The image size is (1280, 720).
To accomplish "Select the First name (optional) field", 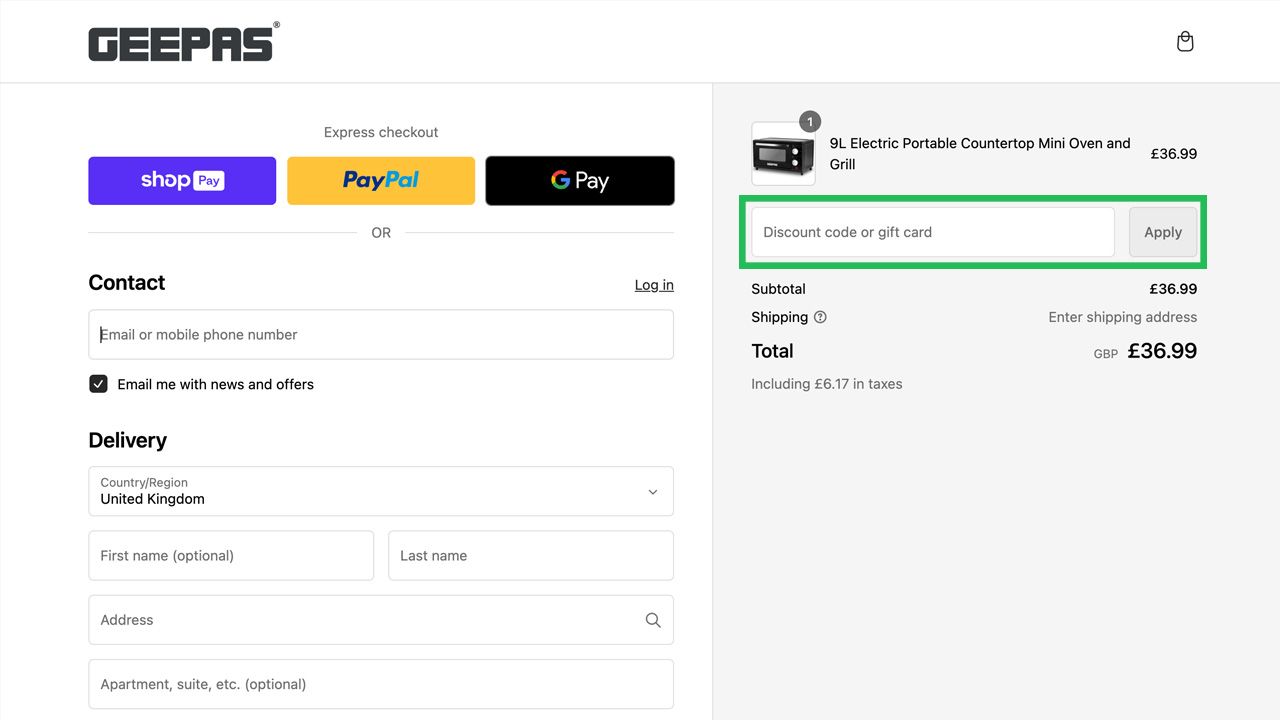I will 231,555.
